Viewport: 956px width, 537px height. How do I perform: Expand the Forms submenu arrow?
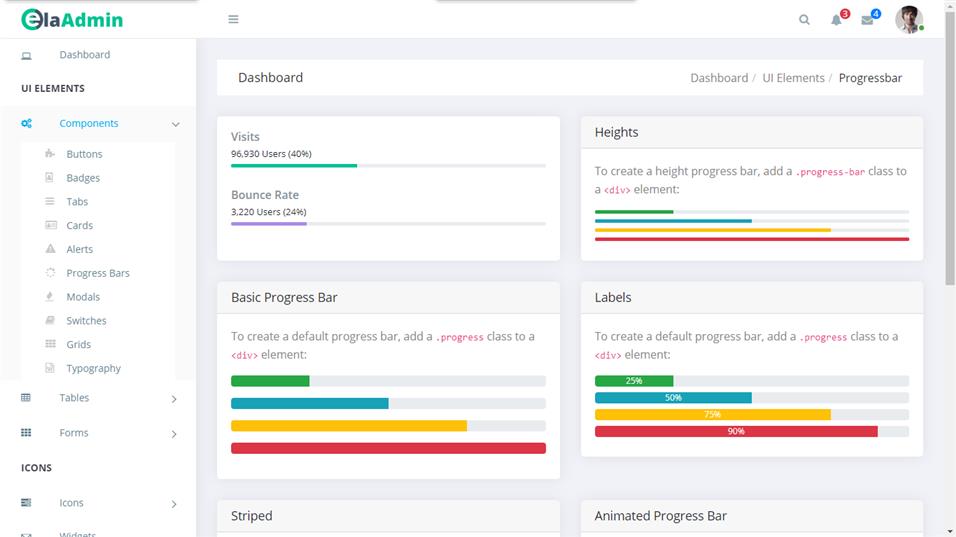point(174,434)
